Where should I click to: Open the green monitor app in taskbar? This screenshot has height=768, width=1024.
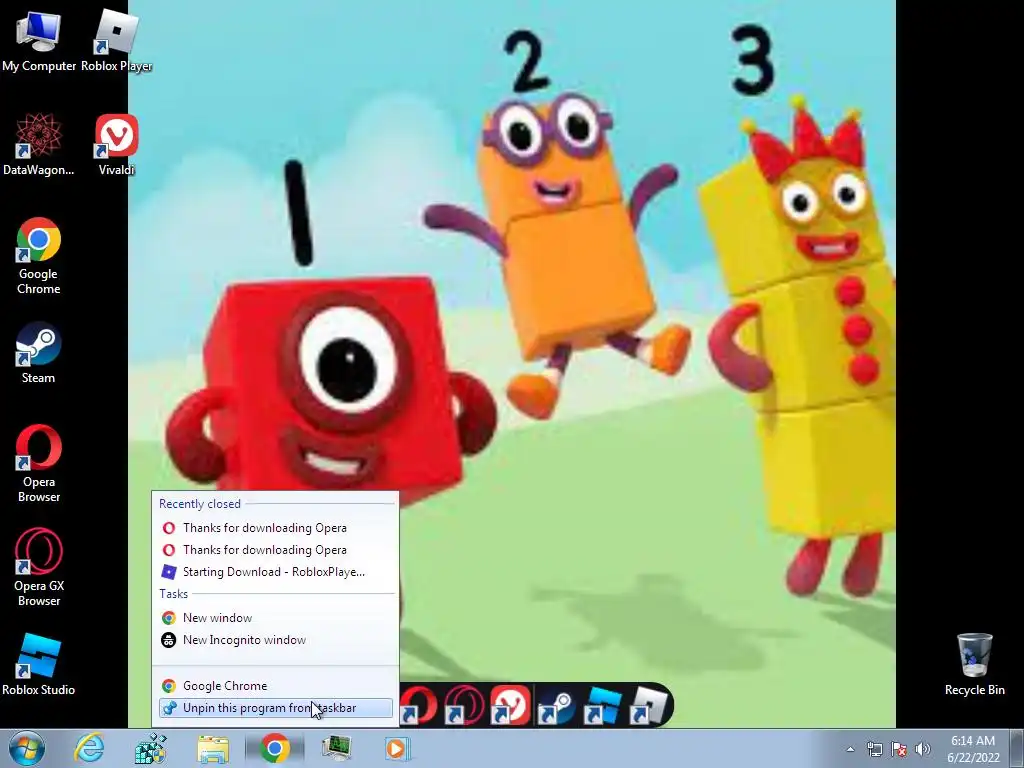click(337, 748)
